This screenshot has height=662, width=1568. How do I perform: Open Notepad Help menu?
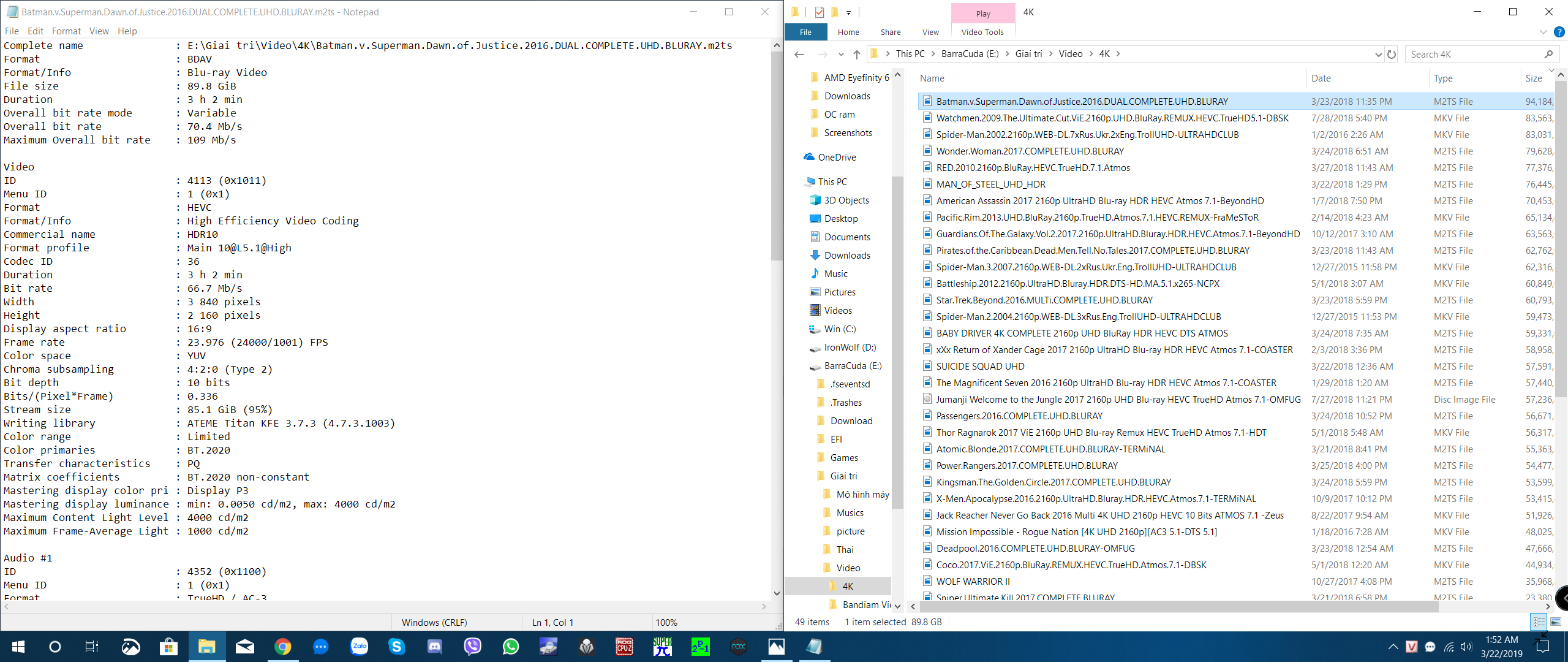click(127, 31)
